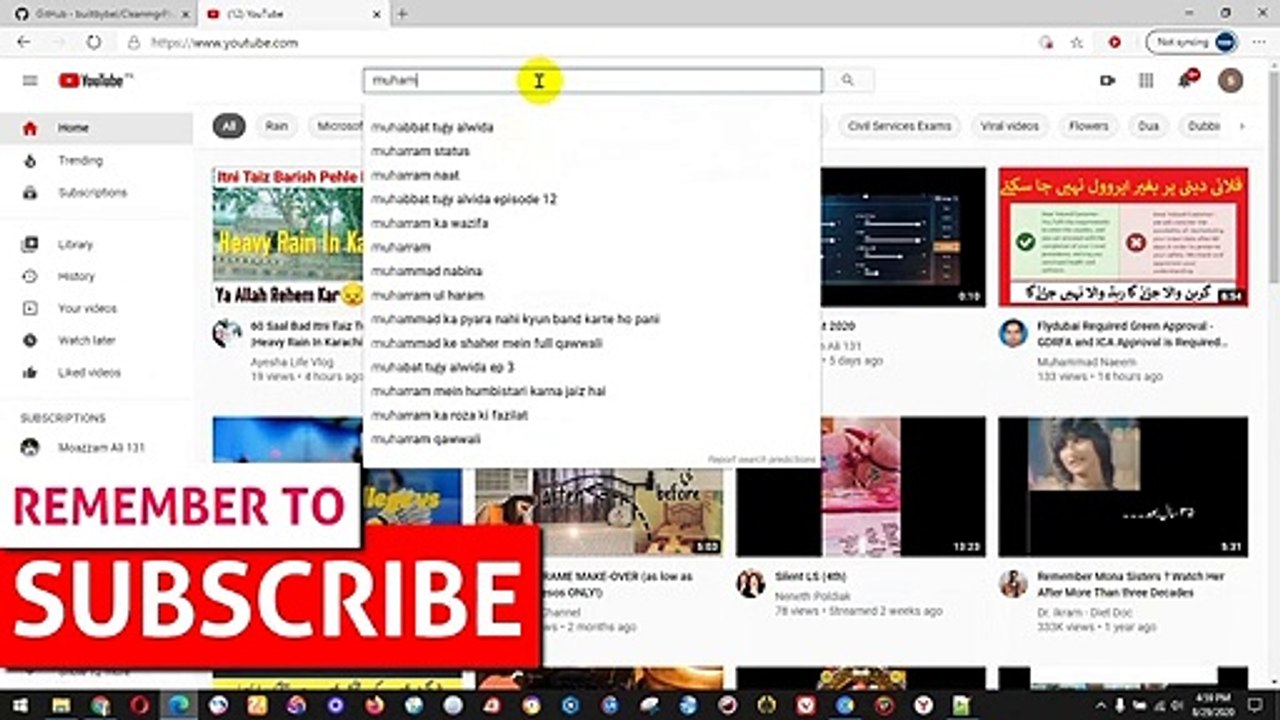Open the YouTube apps grid
Viewport: 1280px width, 720px height.
(1146, 81)
